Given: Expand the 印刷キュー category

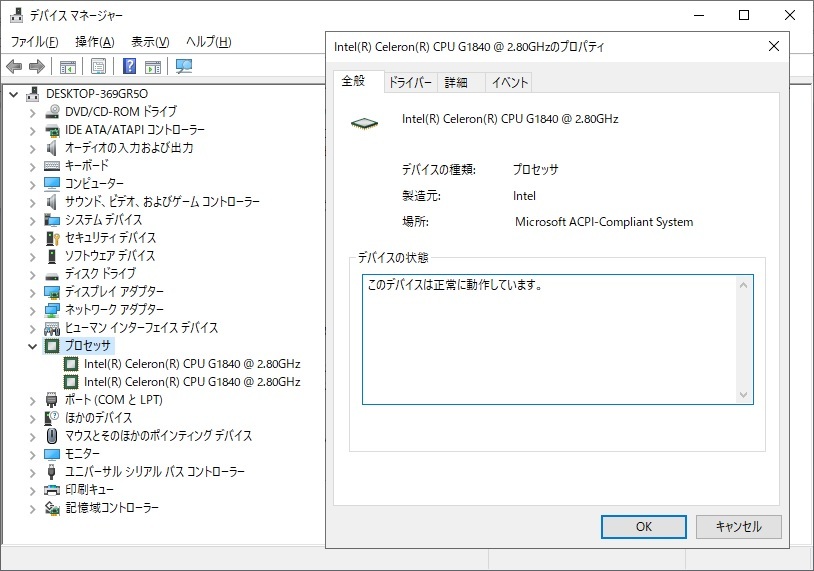Looking at the screenshot, I should [33, 490].
